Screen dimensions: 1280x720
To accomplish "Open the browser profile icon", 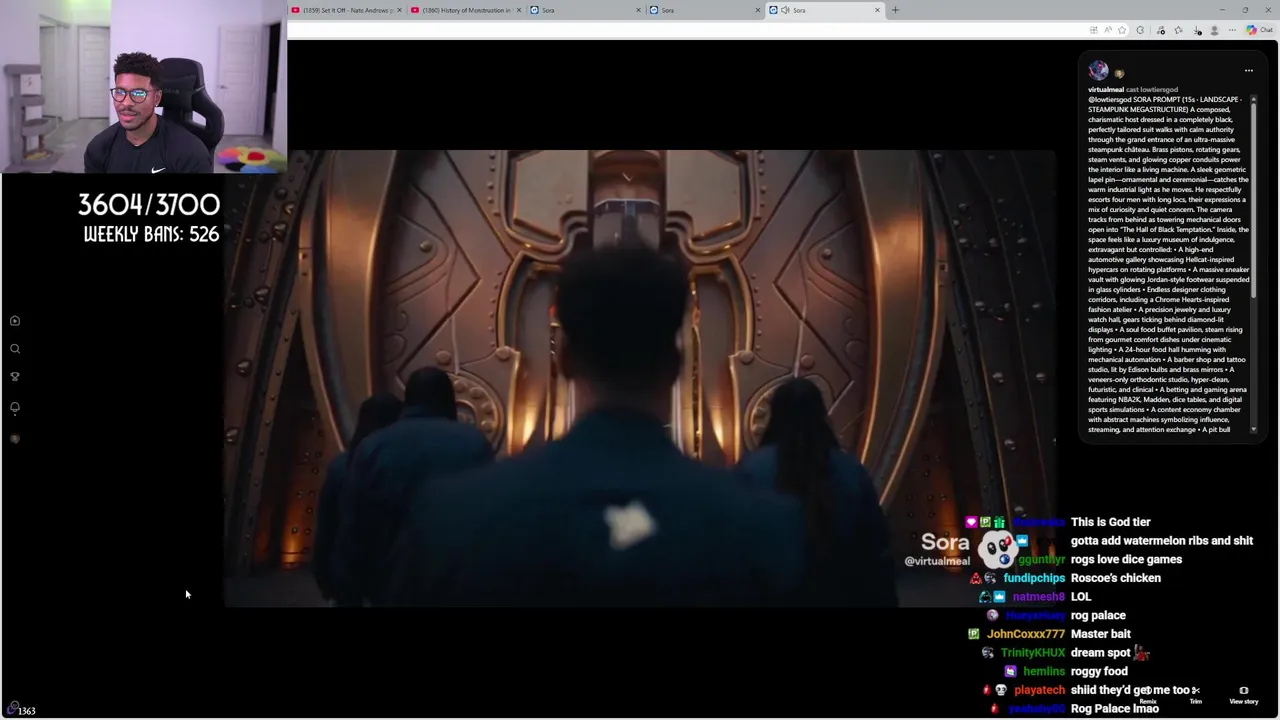I will click(1215, 30).
